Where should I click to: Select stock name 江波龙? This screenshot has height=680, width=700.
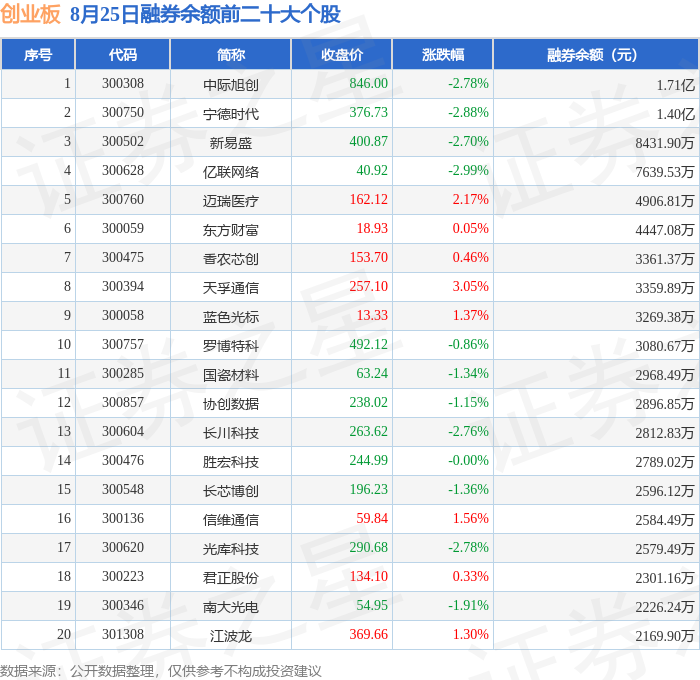tap(231, 636)
